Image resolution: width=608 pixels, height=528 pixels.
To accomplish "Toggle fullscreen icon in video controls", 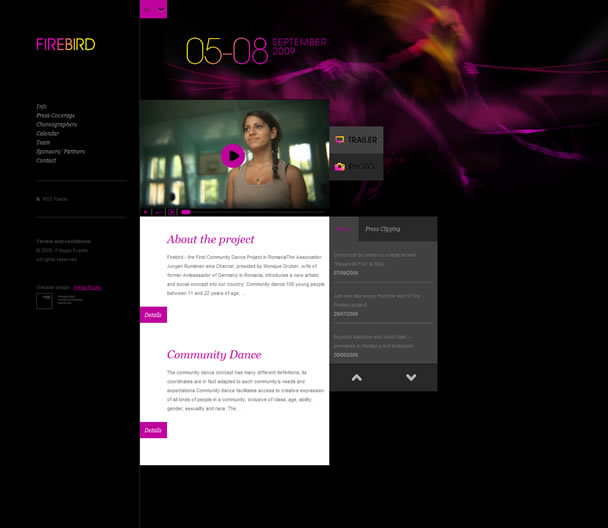I will pyautogui.click(x=171, y=212).
